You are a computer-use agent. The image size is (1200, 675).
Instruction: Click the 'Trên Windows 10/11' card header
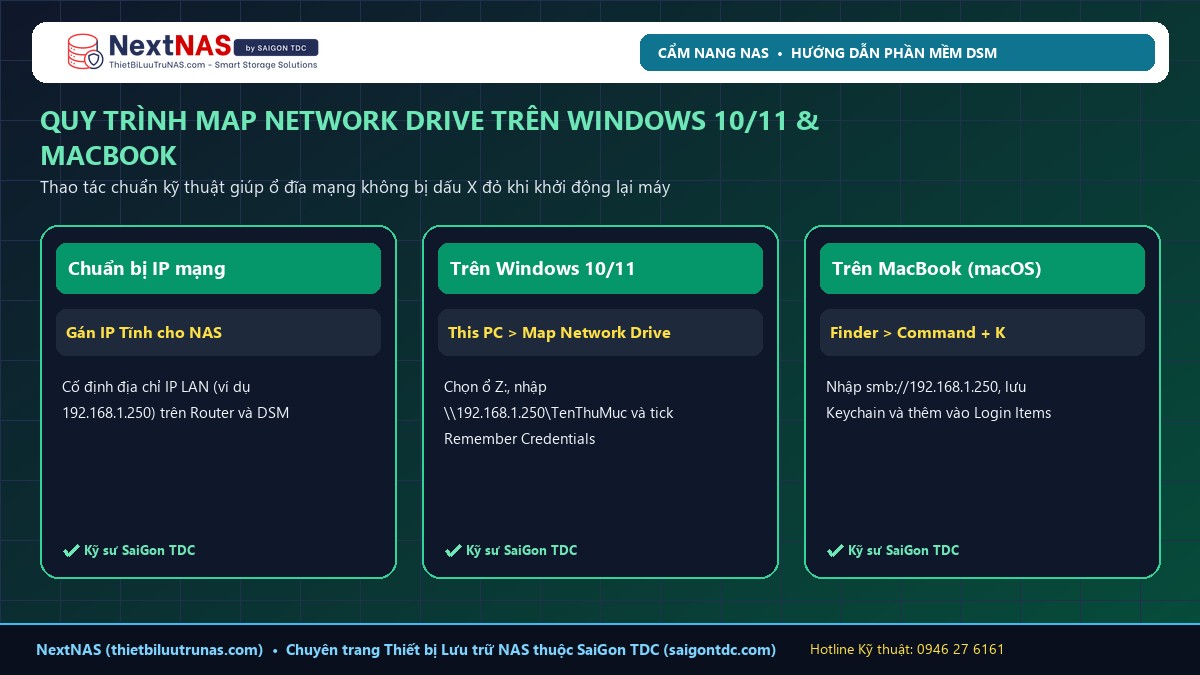pos(600,268)
